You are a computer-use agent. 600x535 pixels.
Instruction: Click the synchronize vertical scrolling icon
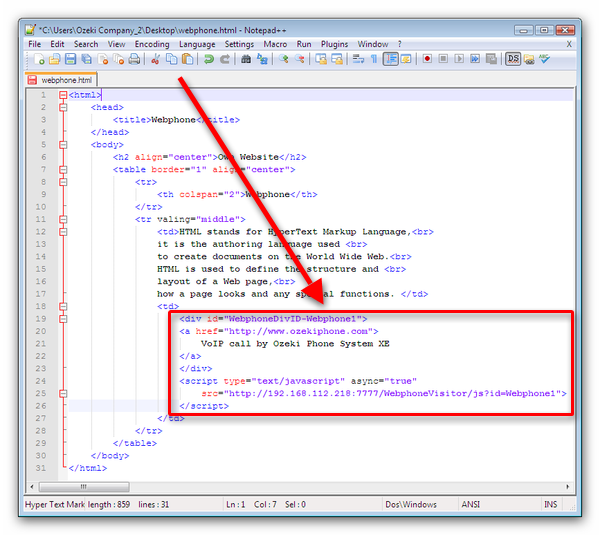pos(321,59)
